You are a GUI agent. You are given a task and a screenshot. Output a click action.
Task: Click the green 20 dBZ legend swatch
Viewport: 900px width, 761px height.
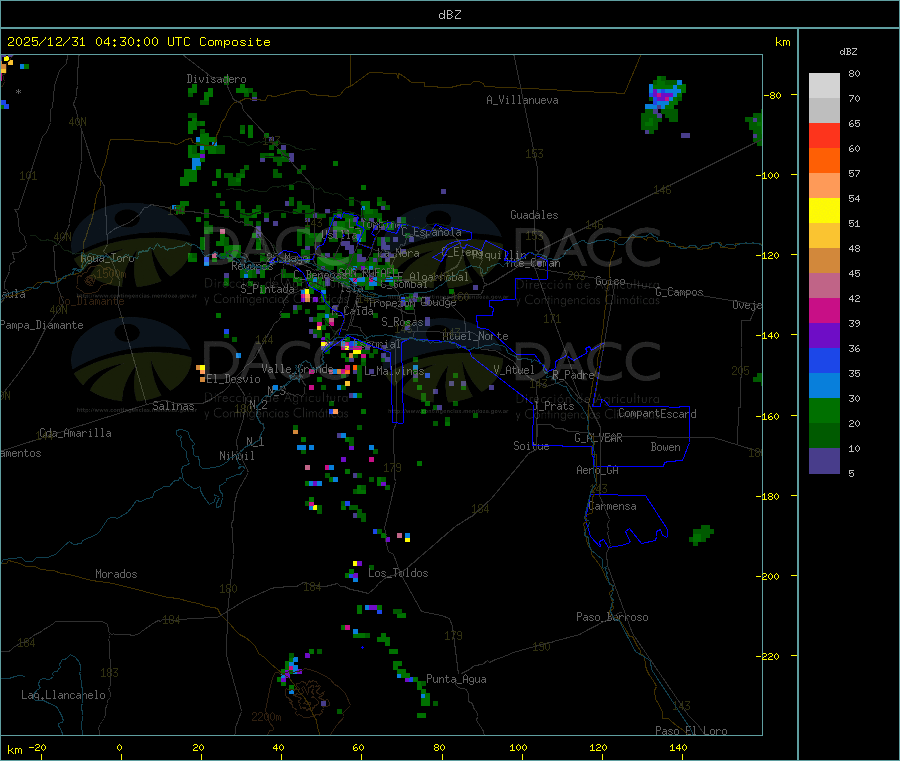click(824, 410)
